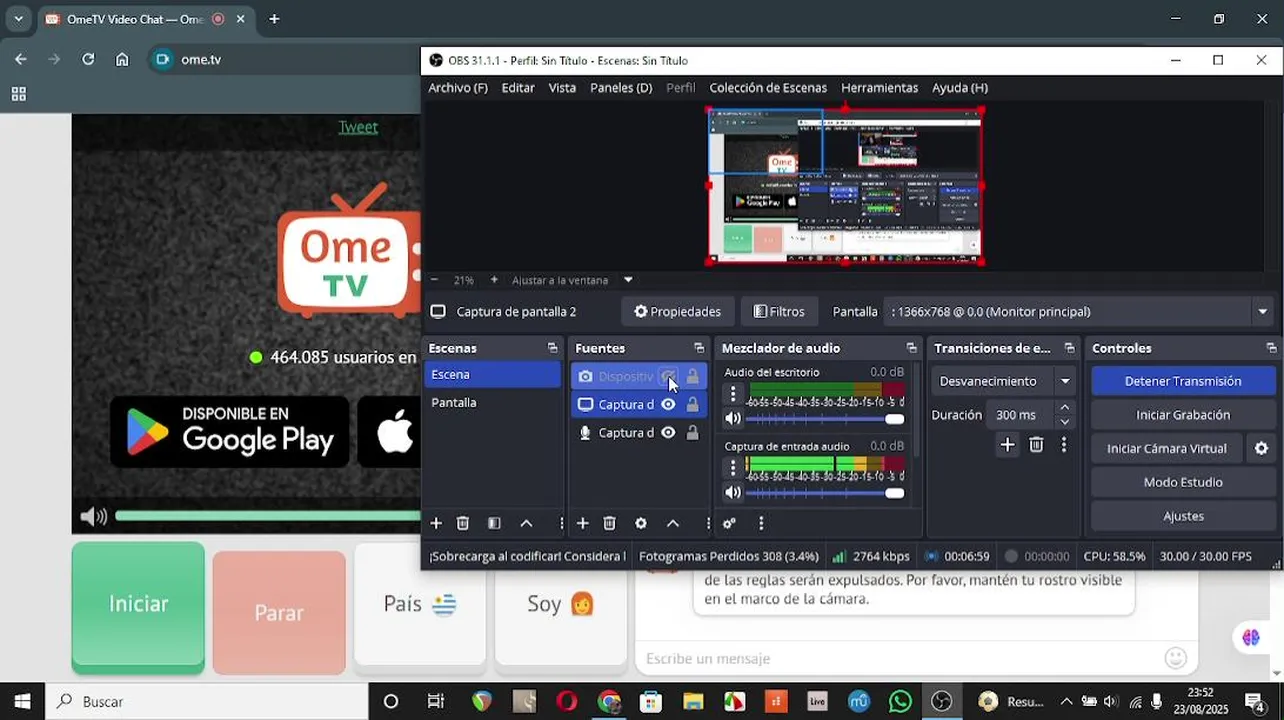The width and height of the screenshot is (1284, 720).
Task: Open transition extra options menu
Action: (x=1064, y=445)
